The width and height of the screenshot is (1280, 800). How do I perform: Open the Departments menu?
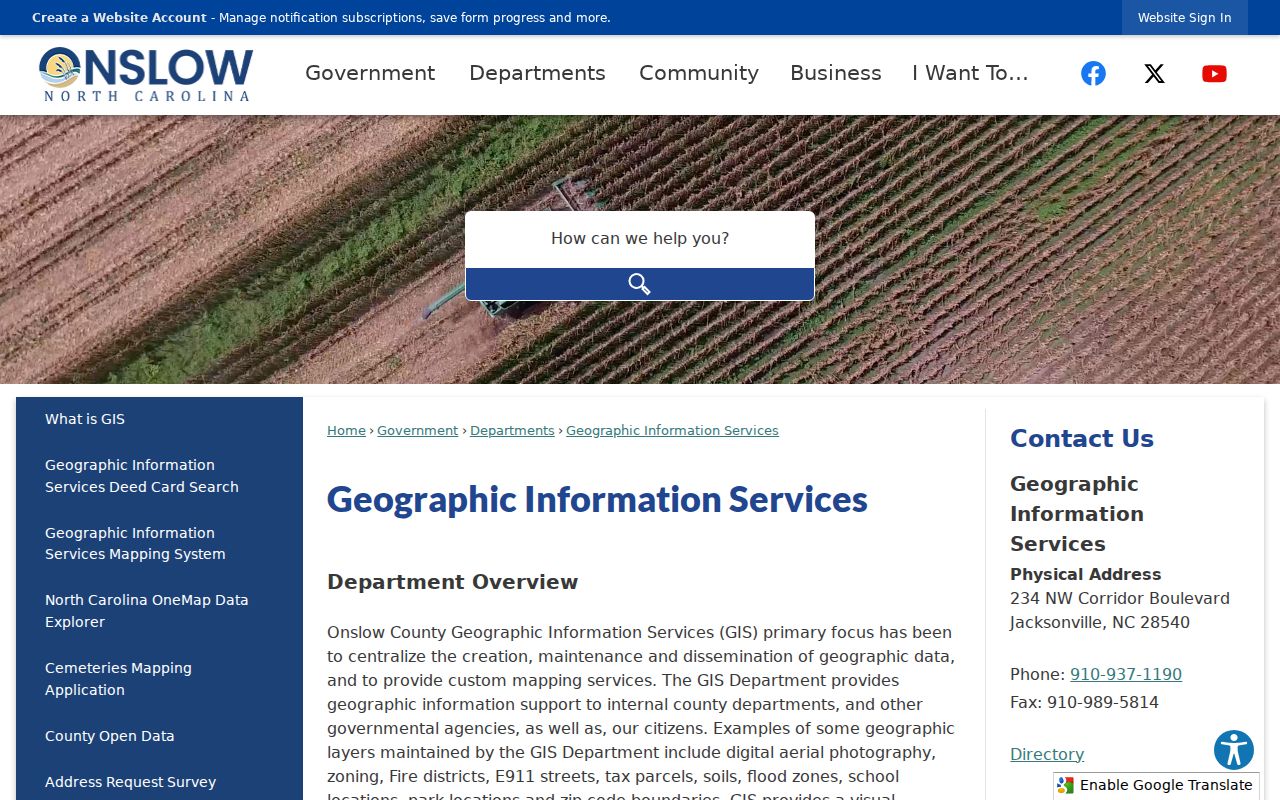pyautogui.click(x=537, y=73)
